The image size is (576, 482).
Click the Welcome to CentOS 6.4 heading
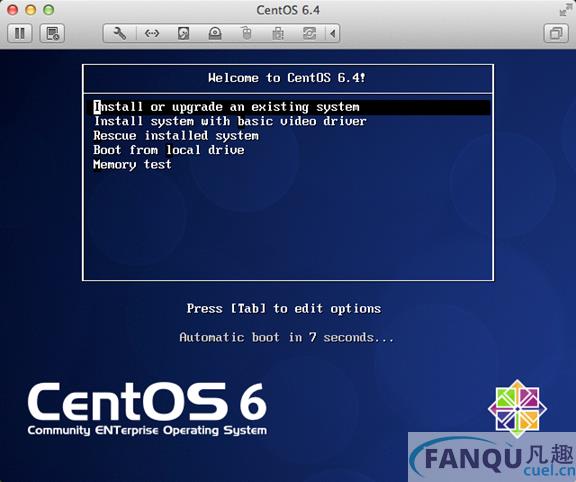point(287,78)
